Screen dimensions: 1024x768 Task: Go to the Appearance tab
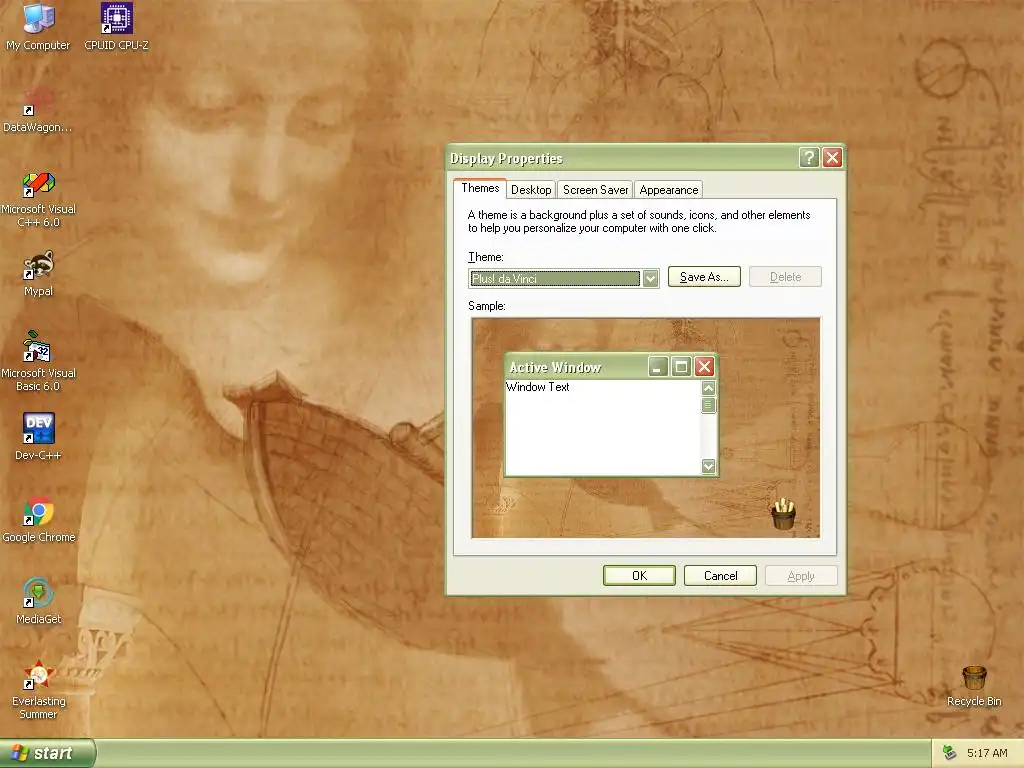tap(669, 189)
